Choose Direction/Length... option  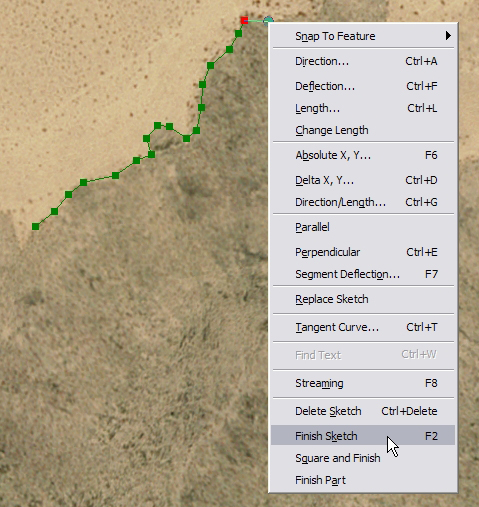click(363, 202)
